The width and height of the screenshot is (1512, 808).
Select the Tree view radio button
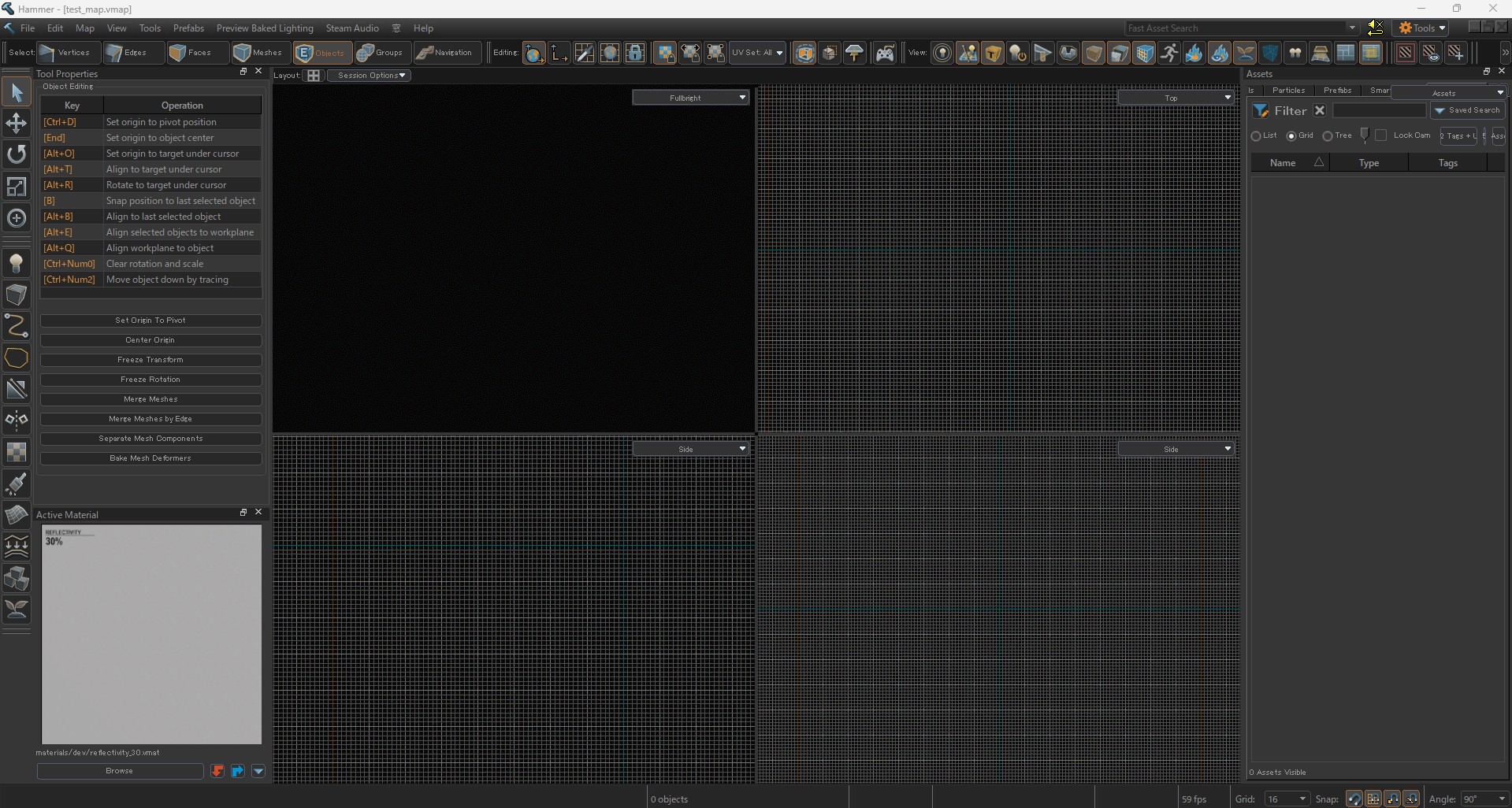point(1328,136)
